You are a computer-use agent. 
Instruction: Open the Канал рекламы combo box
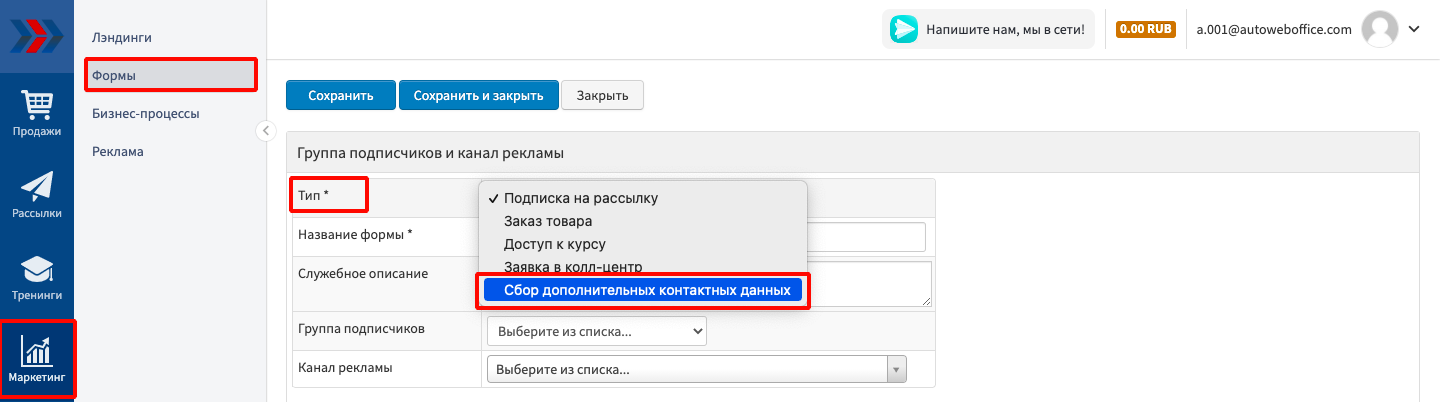696,370
